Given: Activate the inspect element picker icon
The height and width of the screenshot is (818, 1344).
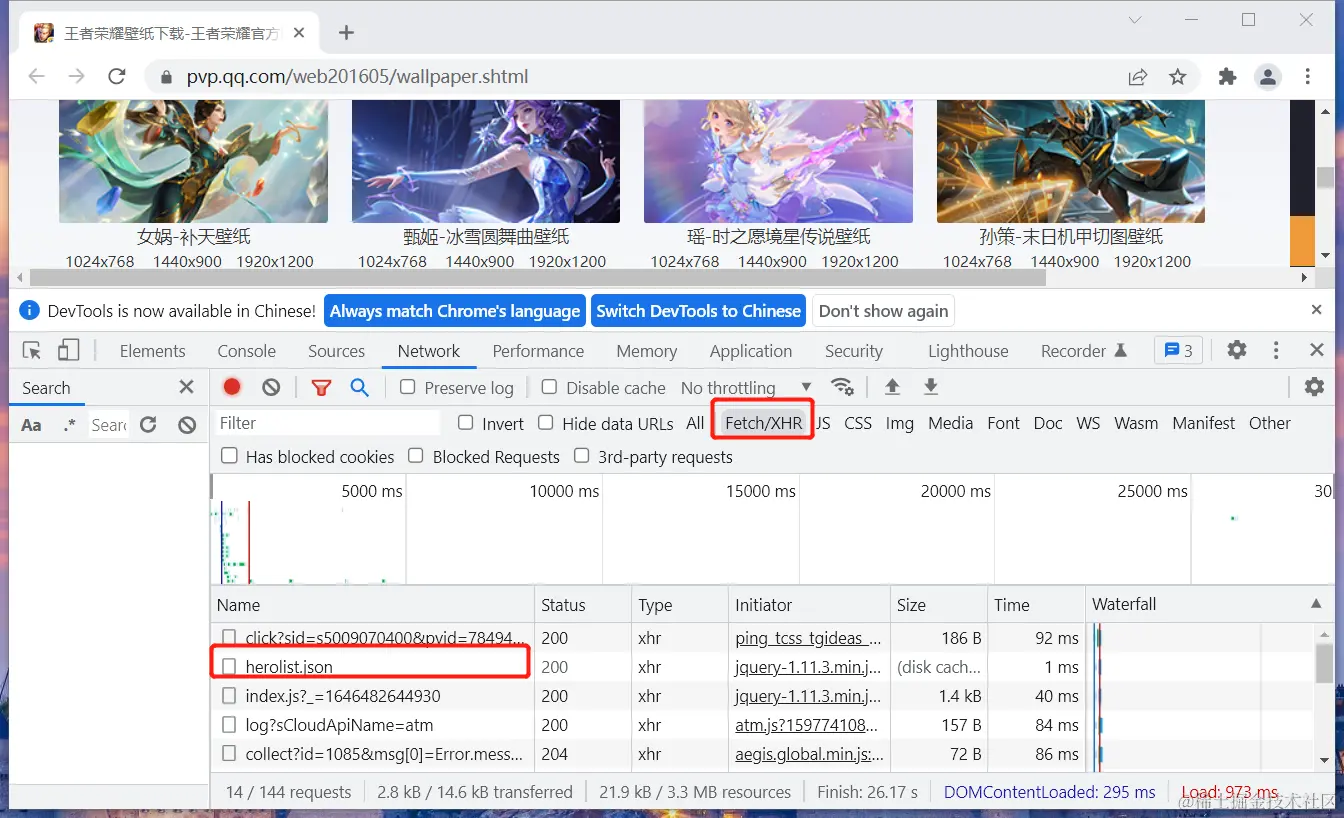Looking at the screenshot, I should 33,350.
